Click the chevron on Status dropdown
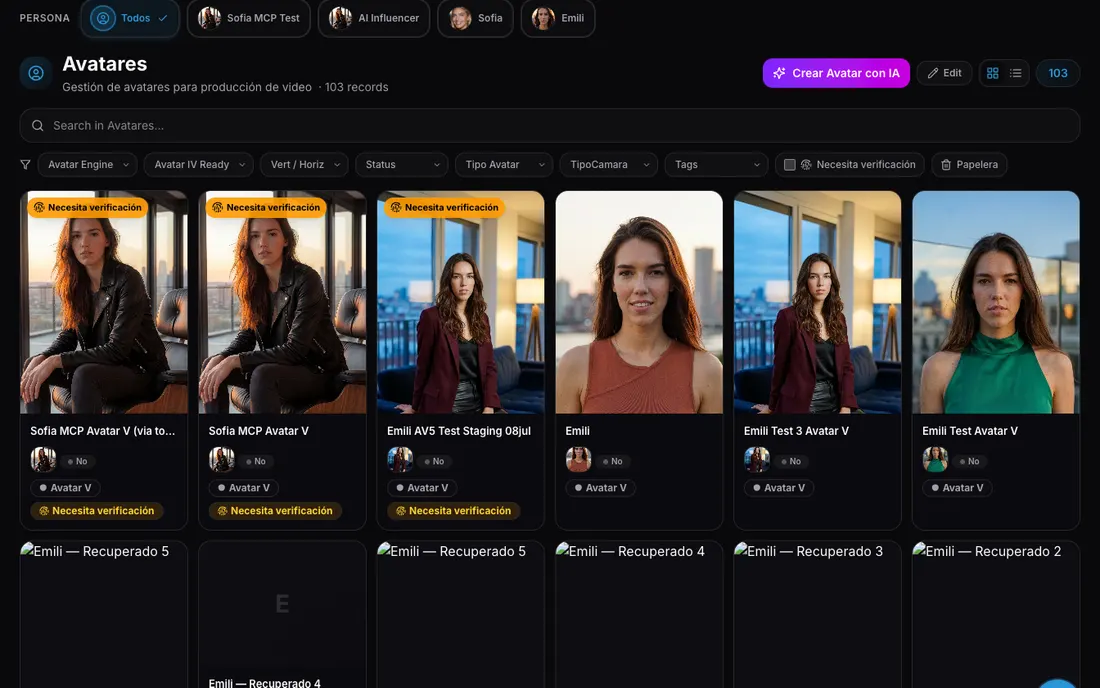 coord(436,165)
